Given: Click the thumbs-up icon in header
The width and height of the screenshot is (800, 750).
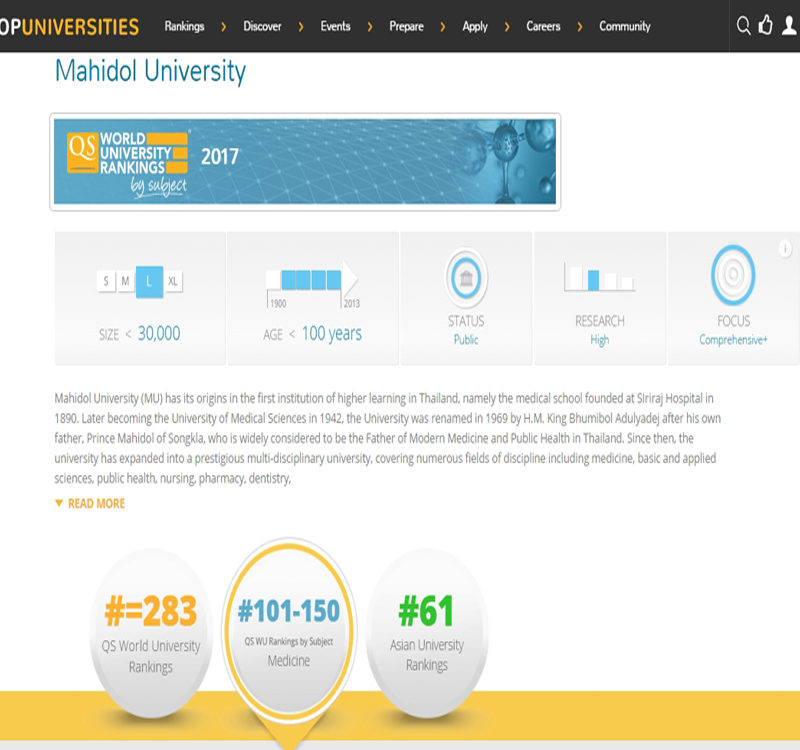Looking at the screenshot, I should (766, 26).
